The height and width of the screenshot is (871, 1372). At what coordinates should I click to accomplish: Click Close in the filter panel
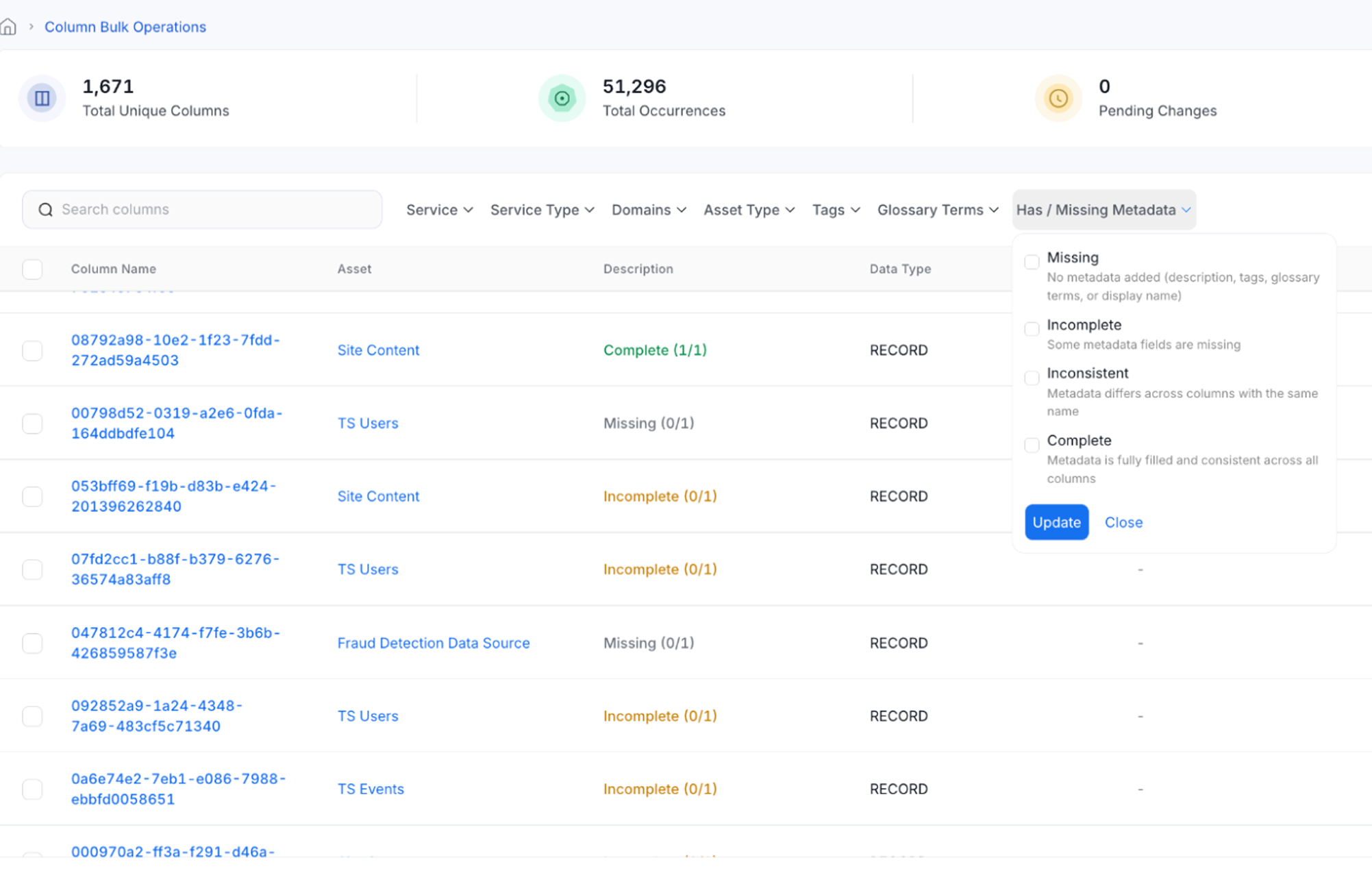pyautogui.click(x=1123, y=522)
